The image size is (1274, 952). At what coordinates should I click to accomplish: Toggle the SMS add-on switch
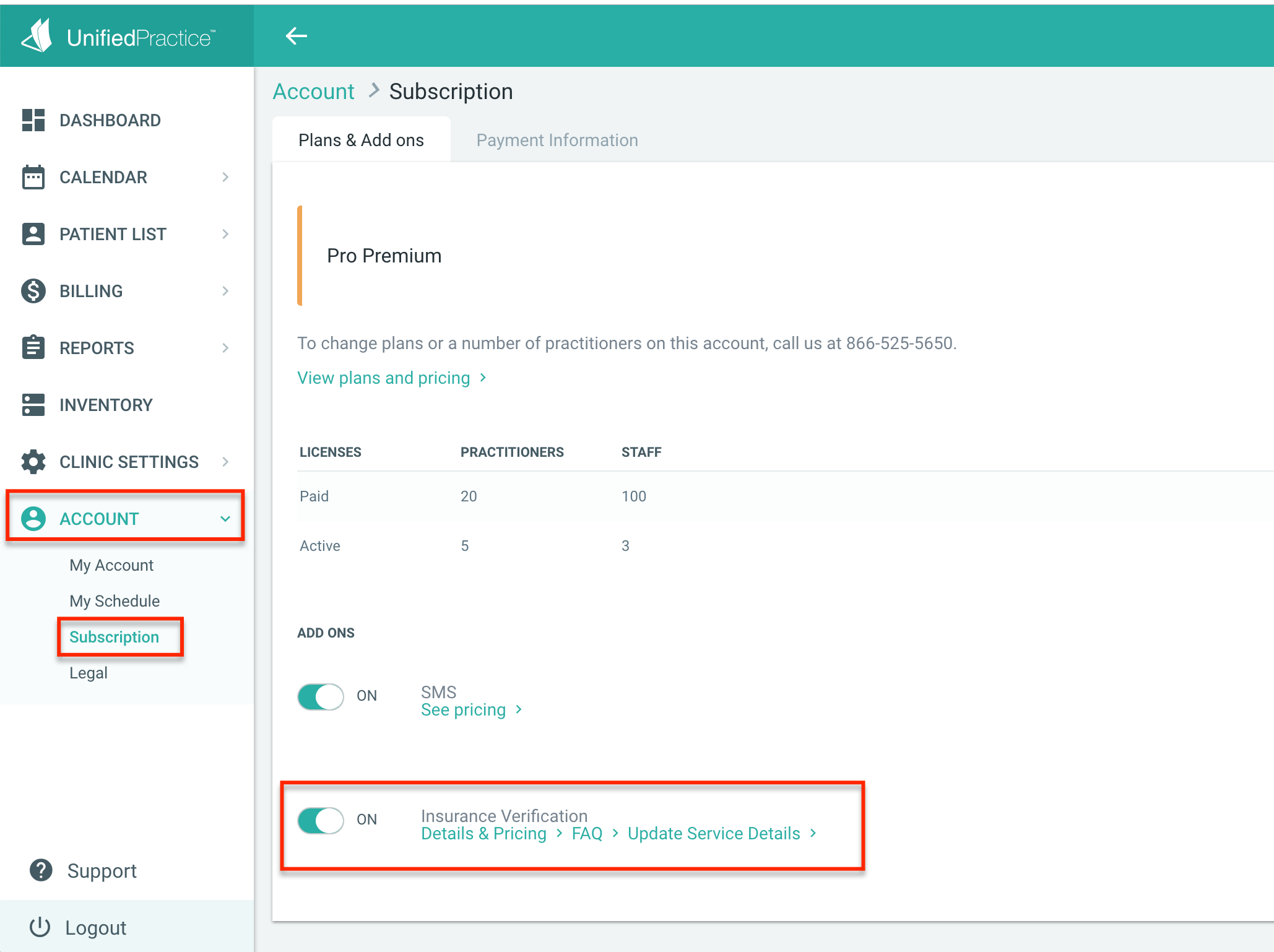tap(321, 696)
